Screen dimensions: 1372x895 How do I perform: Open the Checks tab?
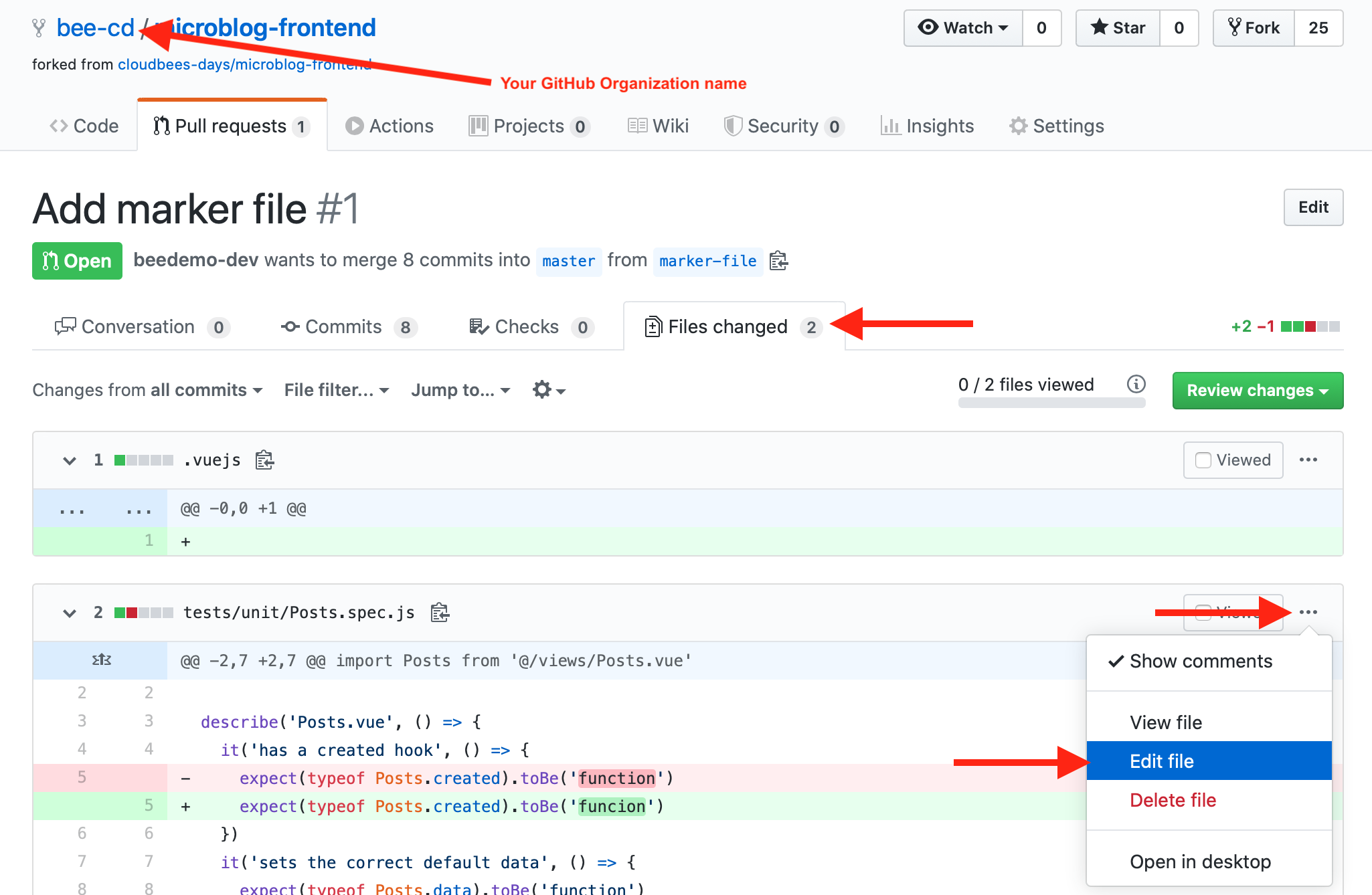(x=531, y=326)
